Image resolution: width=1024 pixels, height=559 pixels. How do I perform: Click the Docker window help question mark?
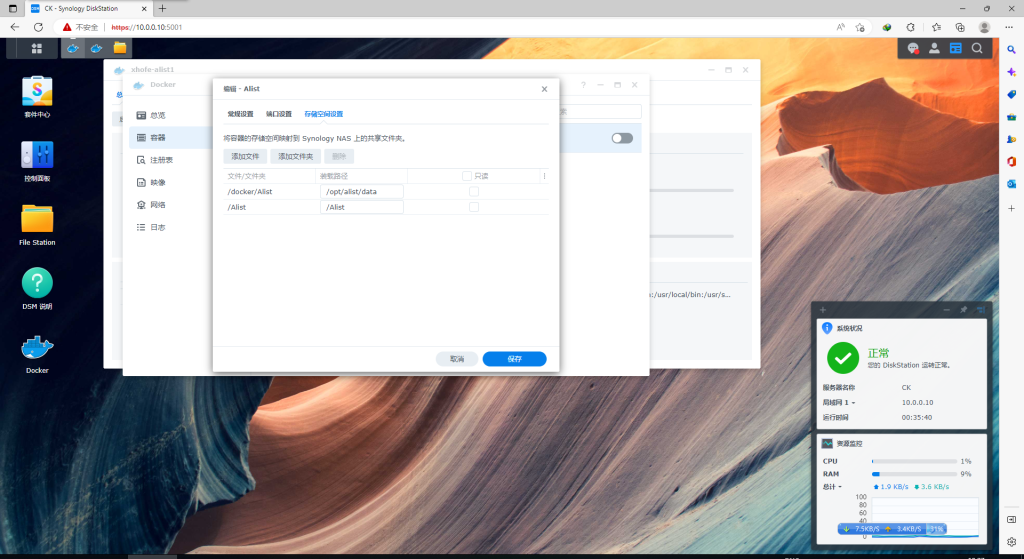(x=583, y=85)
